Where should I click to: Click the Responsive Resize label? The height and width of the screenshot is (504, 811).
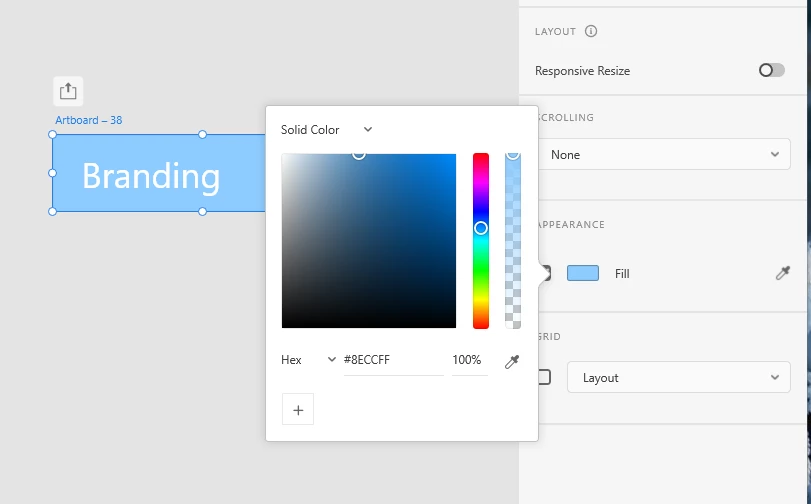(x=582, y=71)
